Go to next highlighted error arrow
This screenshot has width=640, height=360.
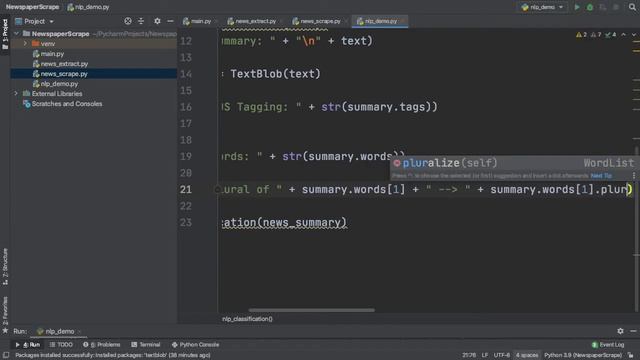633,35
